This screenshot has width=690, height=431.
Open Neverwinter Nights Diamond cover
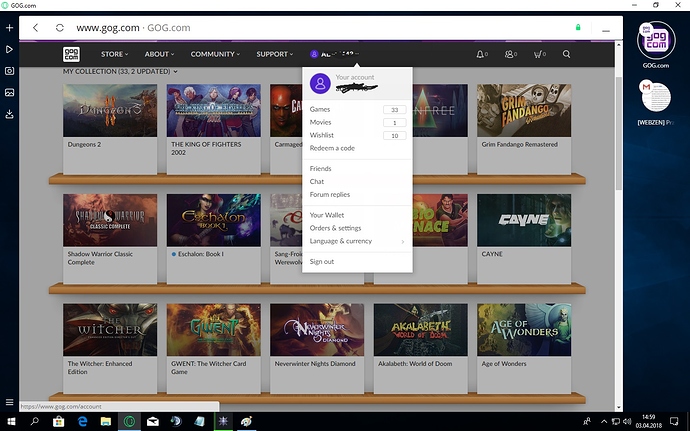pyautogui.click(x=317, y=330)
